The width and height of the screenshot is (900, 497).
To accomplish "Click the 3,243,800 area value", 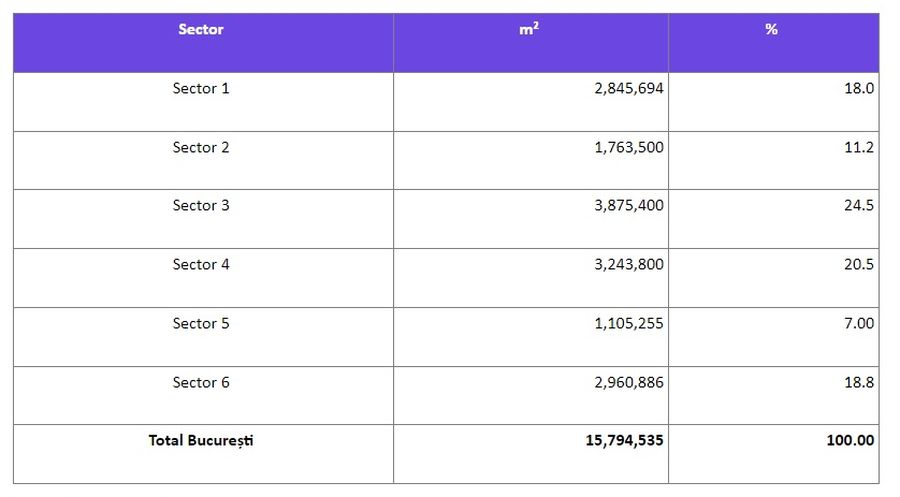I will [628, 264].
